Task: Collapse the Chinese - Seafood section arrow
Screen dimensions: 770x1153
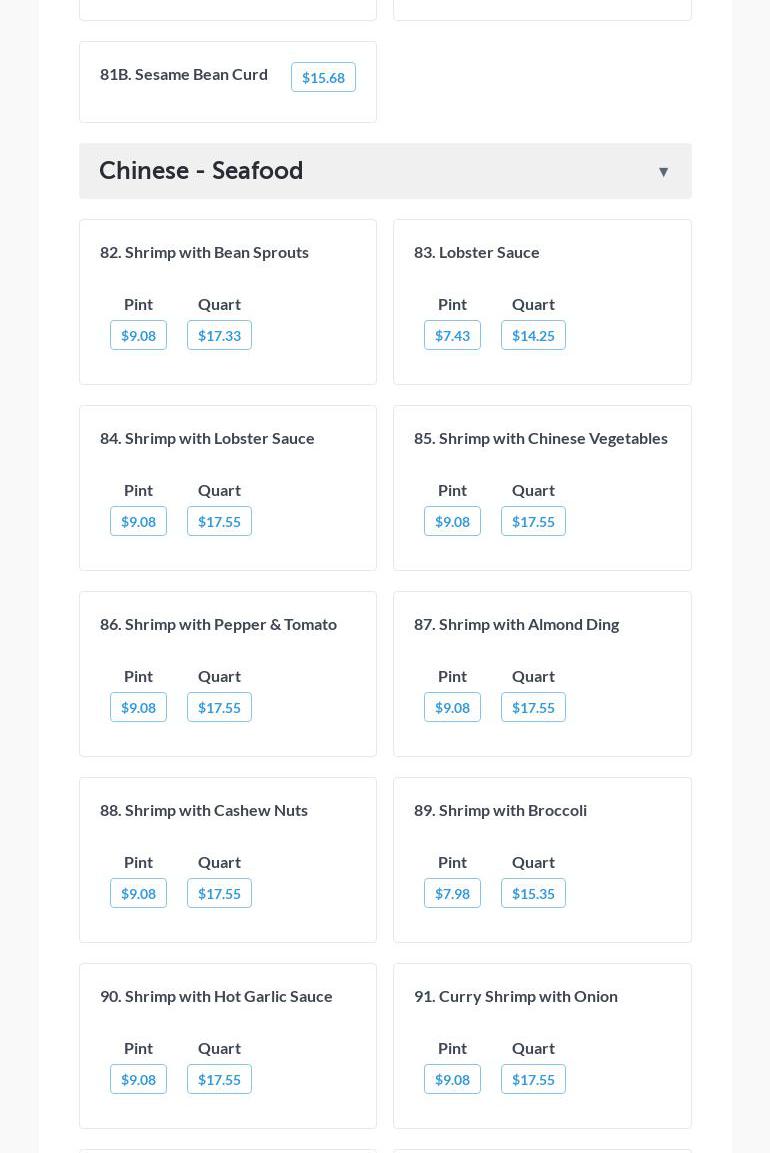Action: click(663, 172)
